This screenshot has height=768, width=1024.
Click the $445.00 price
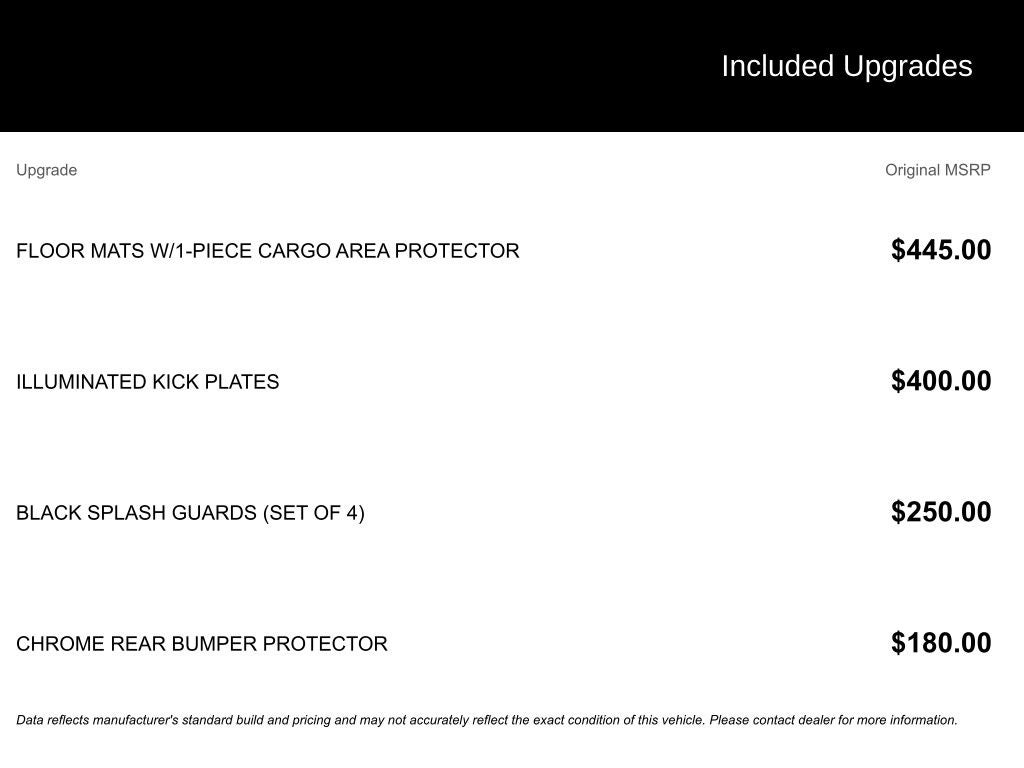[941, 250]
